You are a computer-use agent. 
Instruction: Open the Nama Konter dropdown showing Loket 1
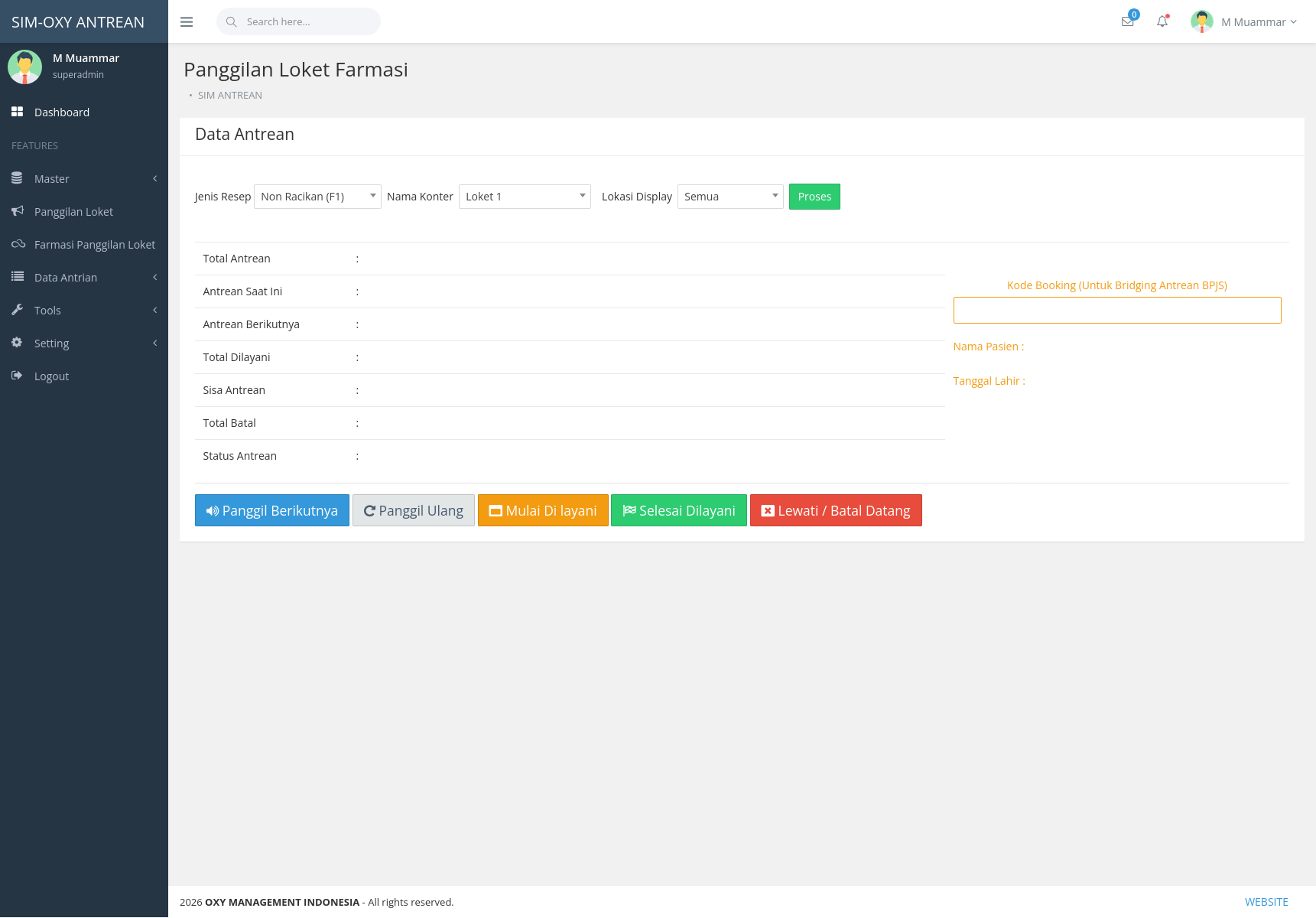tap(525, 197)
